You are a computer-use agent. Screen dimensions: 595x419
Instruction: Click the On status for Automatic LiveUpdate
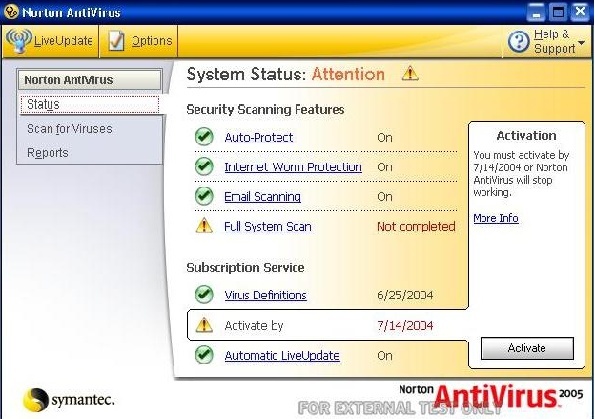coord(385,356)
